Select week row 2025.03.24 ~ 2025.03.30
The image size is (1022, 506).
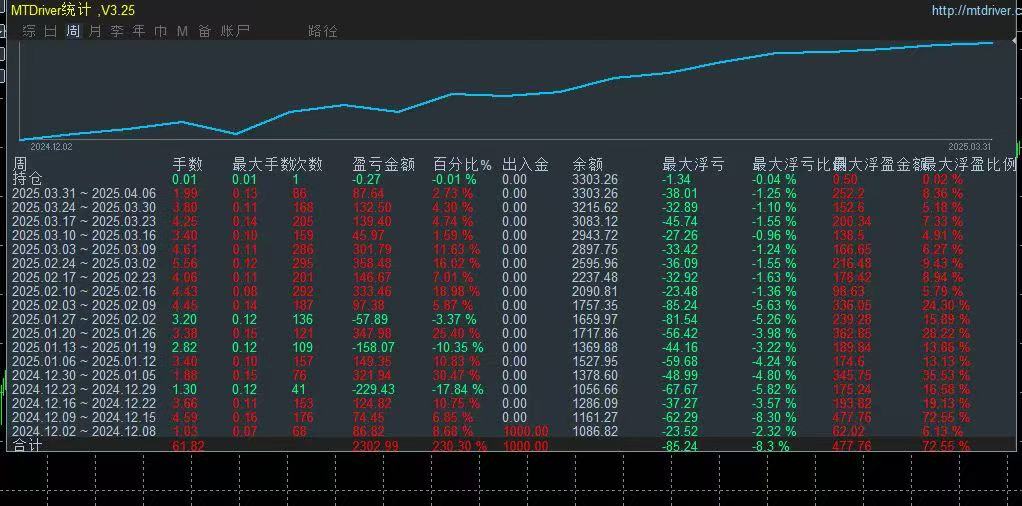(x=85, y=207)
